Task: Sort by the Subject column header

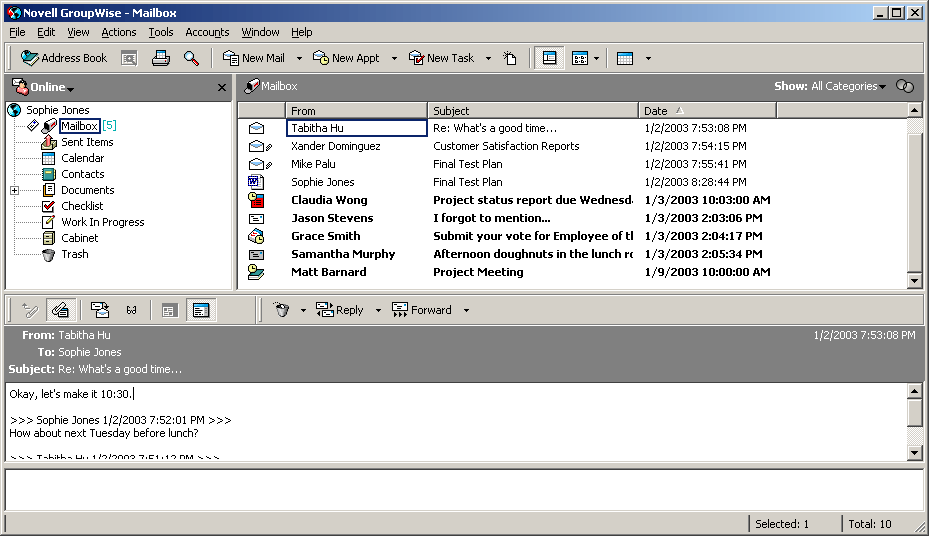Action: pos(533,111)
